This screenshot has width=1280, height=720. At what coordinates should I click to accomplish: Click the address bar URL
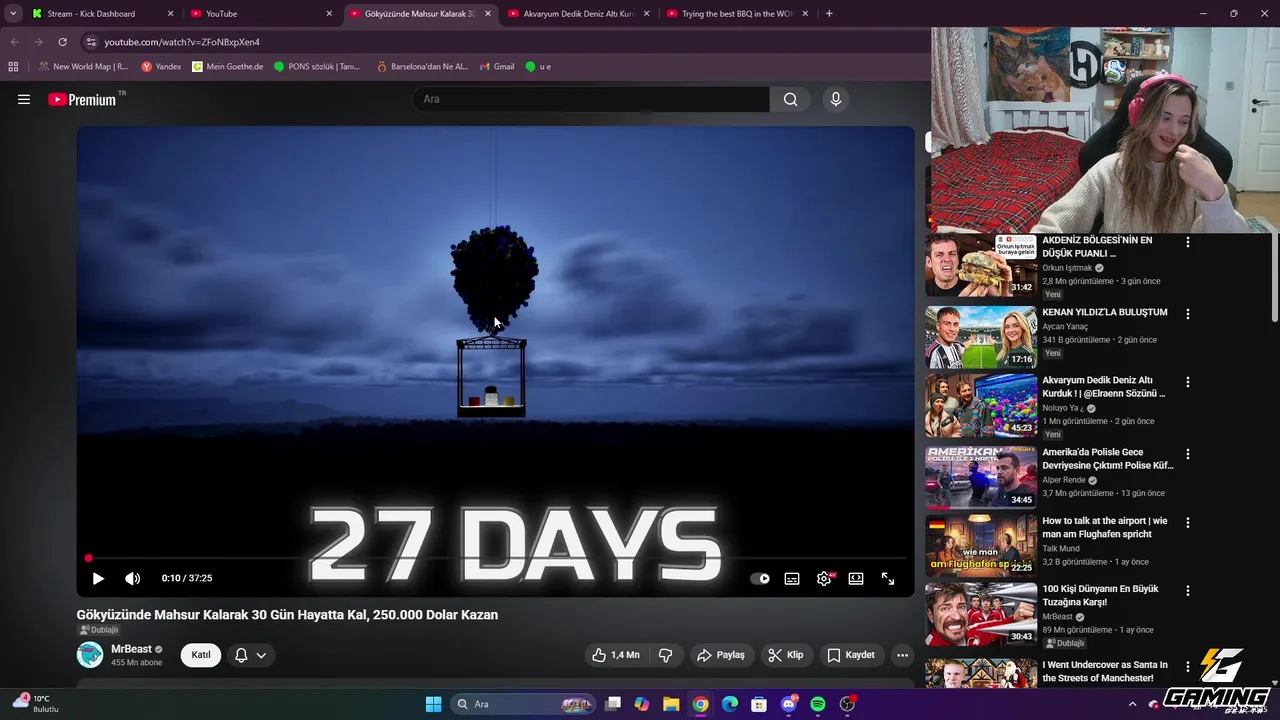coord(182,42)
